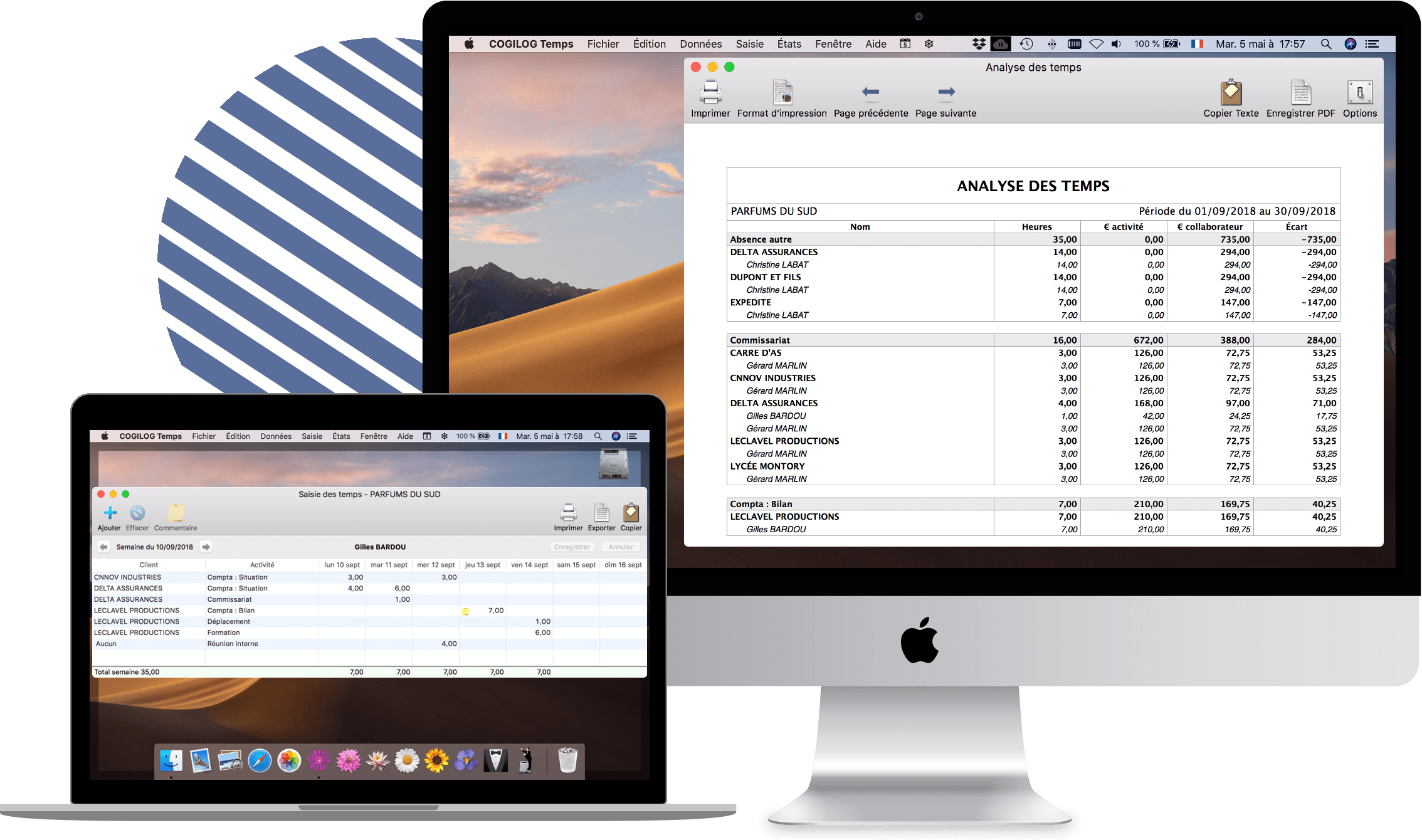Open Siri from iMac menu bar
Image resolution: width=1422 pixels, height=840 pixels.
click(1351, 44)
